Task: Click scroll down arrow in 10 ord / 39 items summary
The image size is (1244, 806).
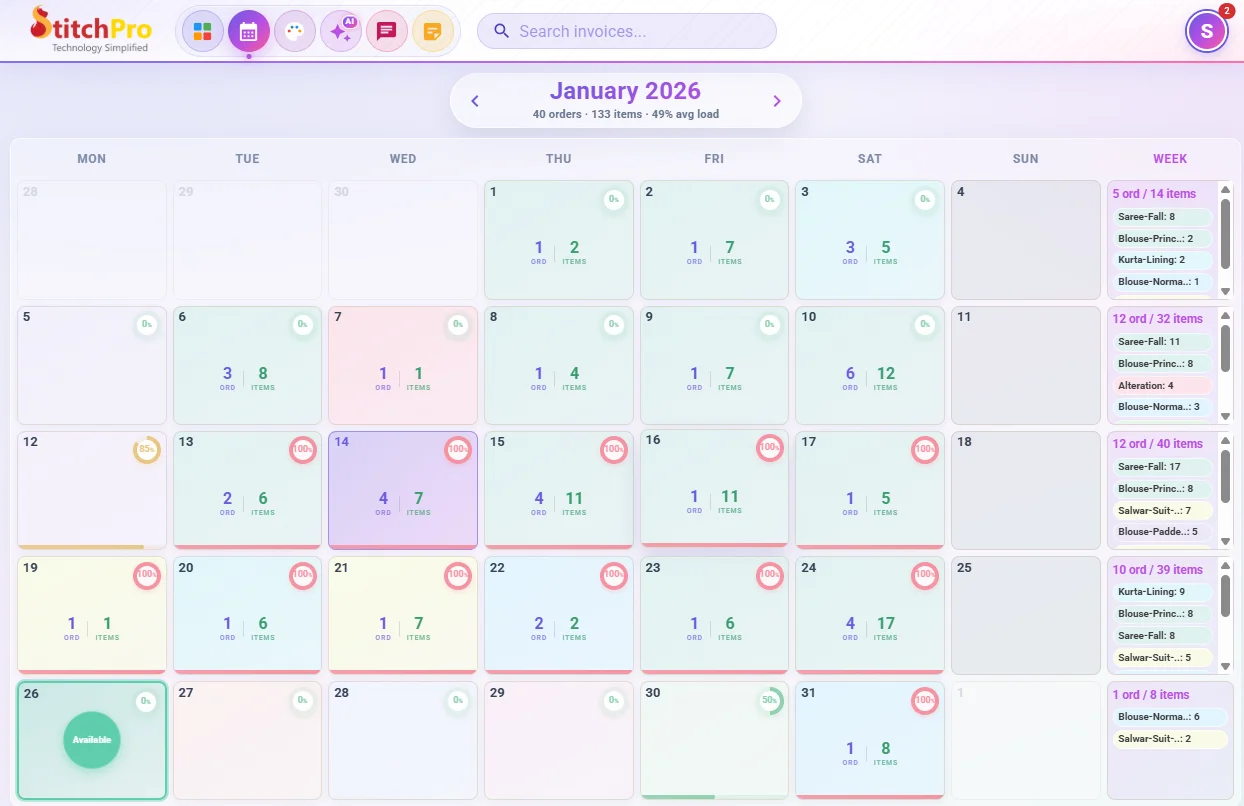Action: click(1225, 666)
